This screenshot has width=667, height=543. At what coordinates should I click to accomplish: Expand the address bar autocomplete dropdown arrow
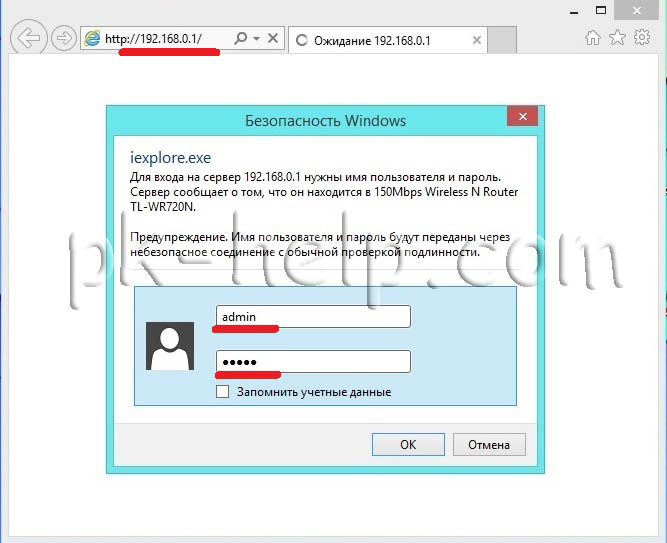pyautogui.click(x=257, y=38)
